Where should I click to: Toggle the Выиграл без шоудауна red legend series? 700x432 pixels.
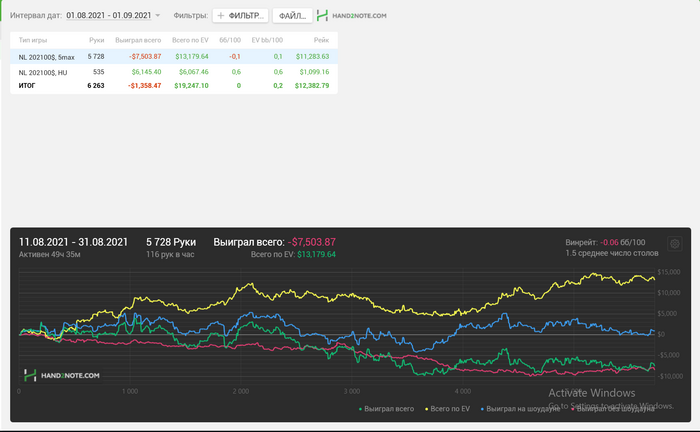[613, 409]
